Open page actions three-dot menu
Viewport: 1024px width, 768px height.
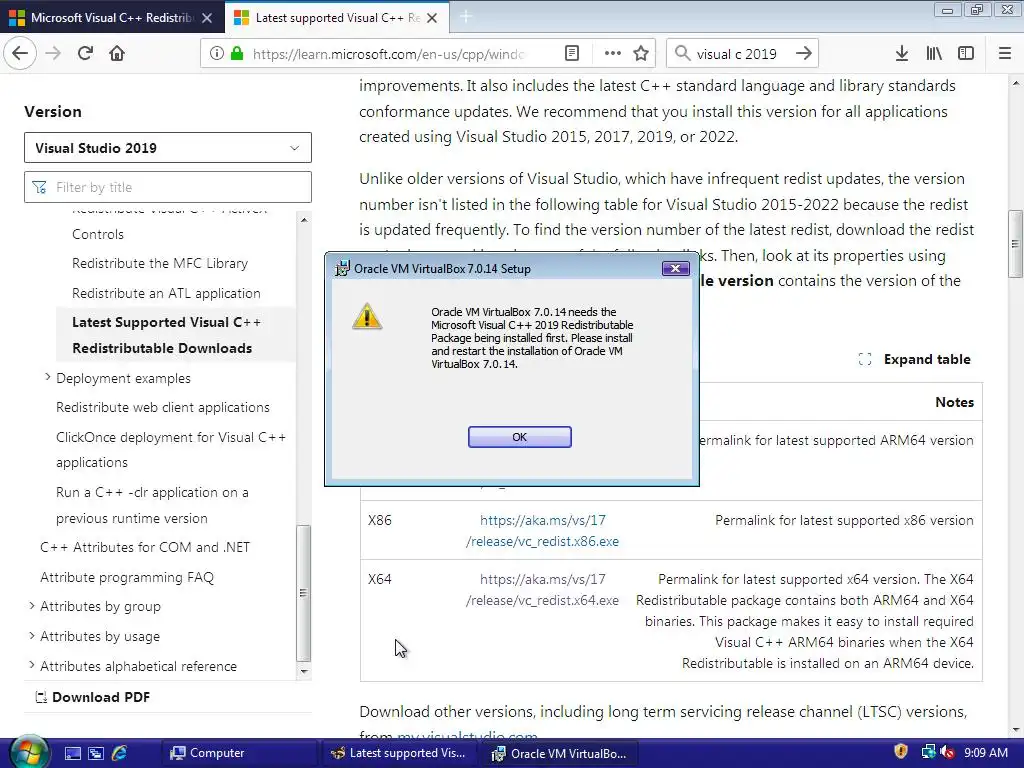click(x=613, y=54)
